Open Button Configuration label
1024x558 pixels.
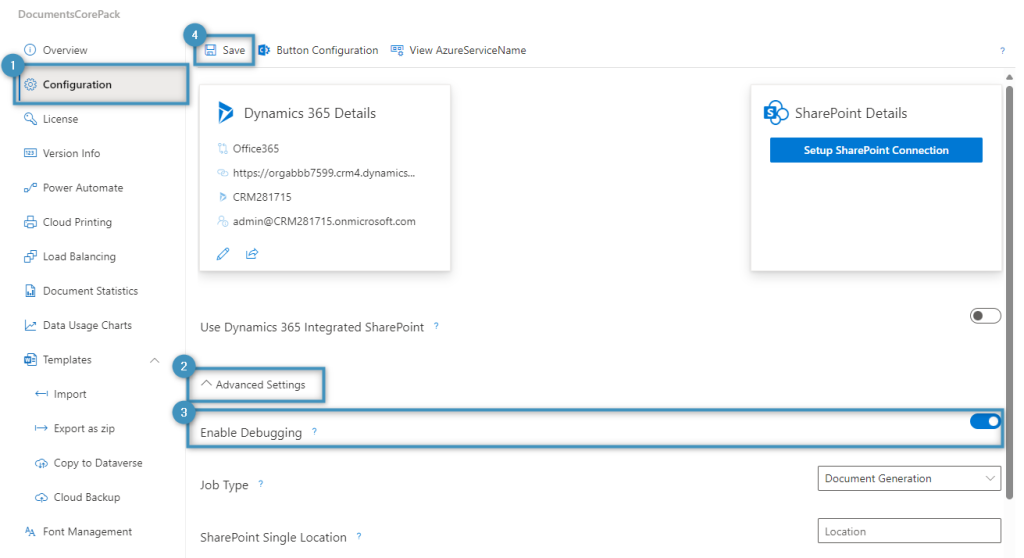[x=327, y=50]
